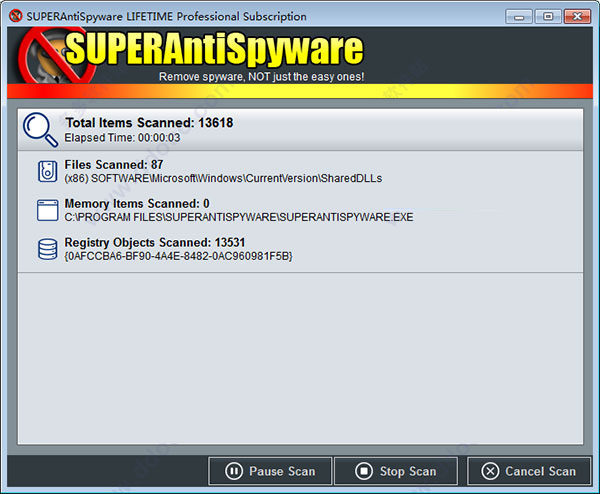Select the Total Items Scanned: 13618 text
Screen dimensions: 600x494
click(149, 122)
